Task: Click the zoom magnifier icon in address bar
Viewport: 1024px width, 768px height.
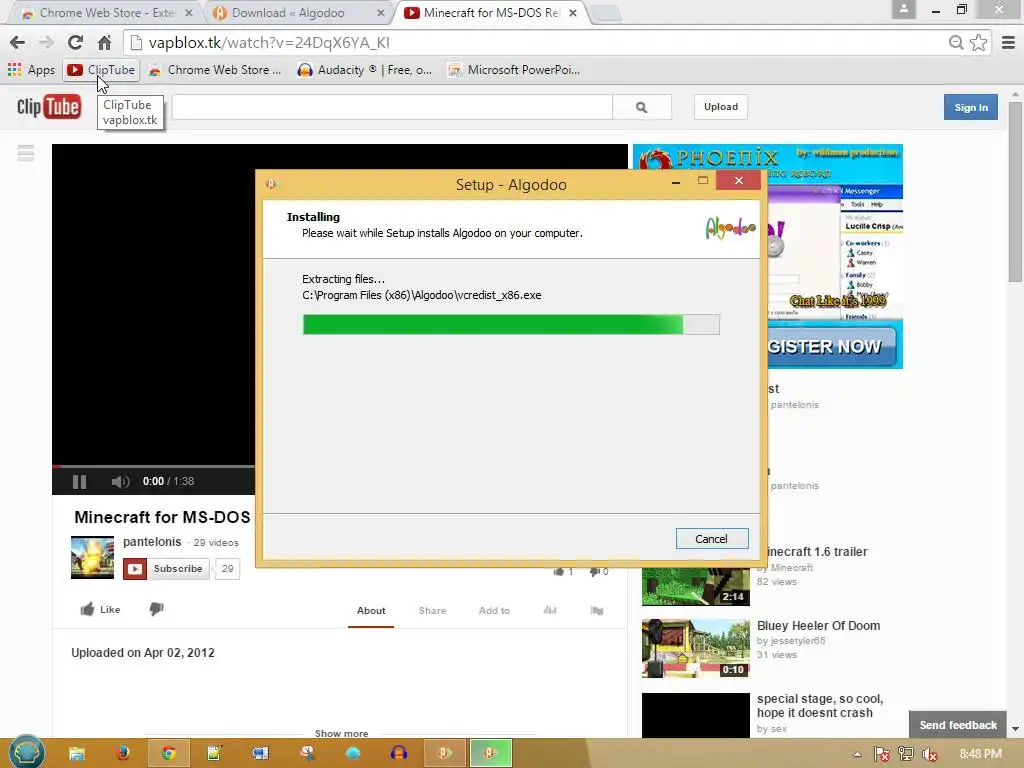Action: point(955,42)
